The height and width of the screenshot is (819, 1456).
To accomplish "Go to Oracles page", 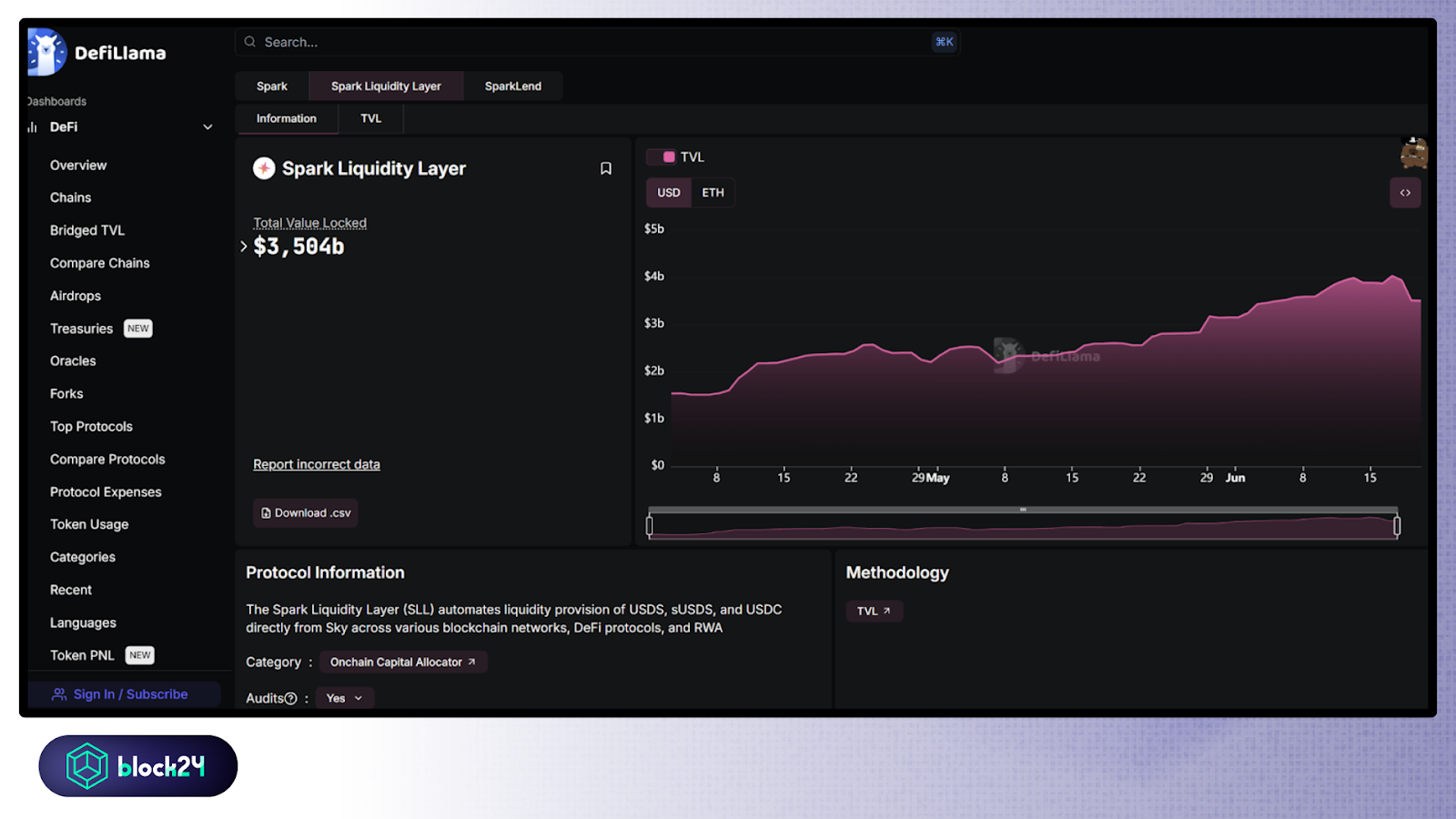I will 73,361.
